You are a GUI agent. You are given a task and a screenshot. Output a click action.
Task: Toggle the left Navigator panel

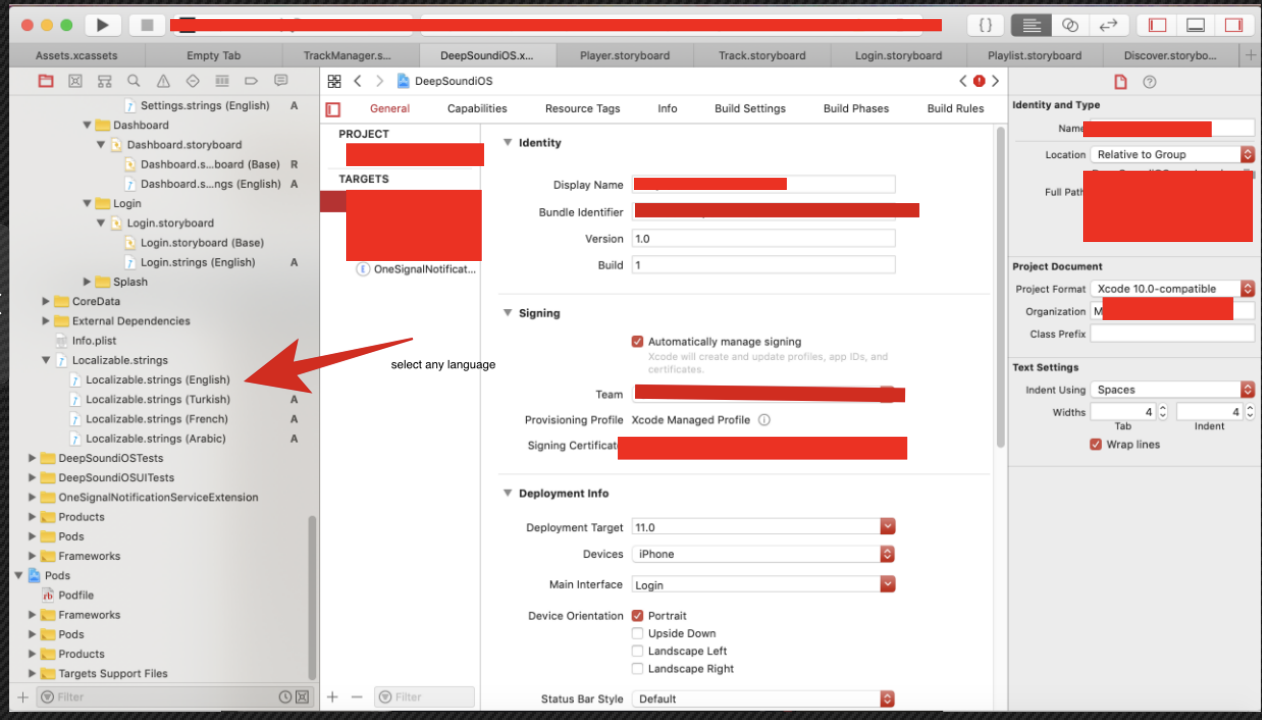point(1158,25)
